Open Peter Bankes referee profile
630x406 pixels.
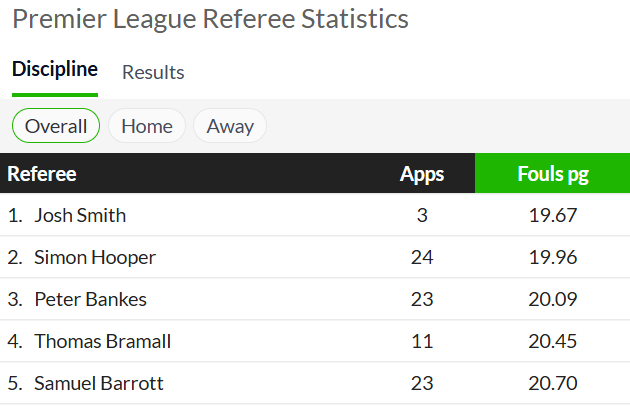click(x=90, y=299)
